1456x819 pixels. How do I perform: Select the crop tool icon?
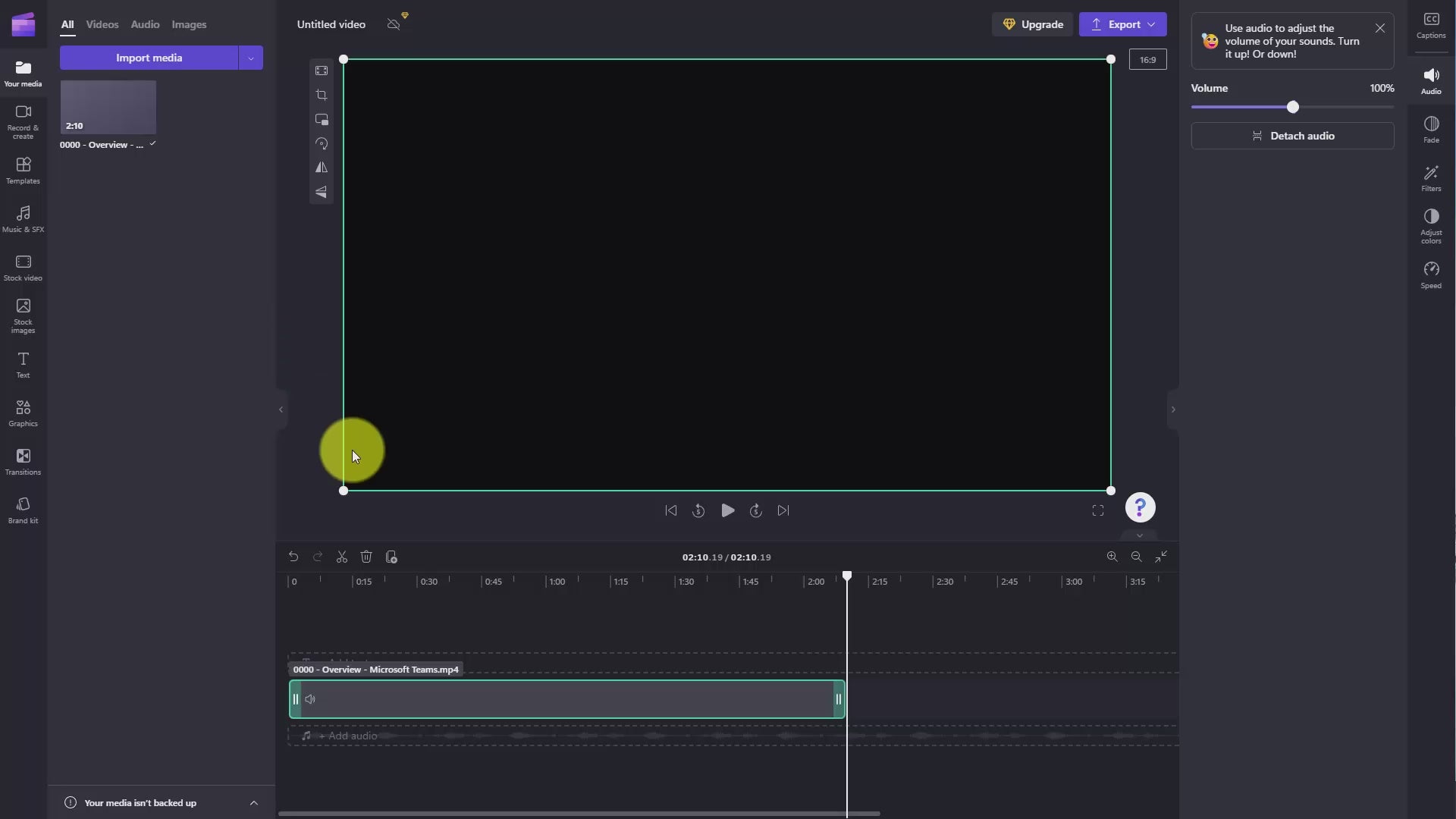pyautogui.click(x=322, y=96)
